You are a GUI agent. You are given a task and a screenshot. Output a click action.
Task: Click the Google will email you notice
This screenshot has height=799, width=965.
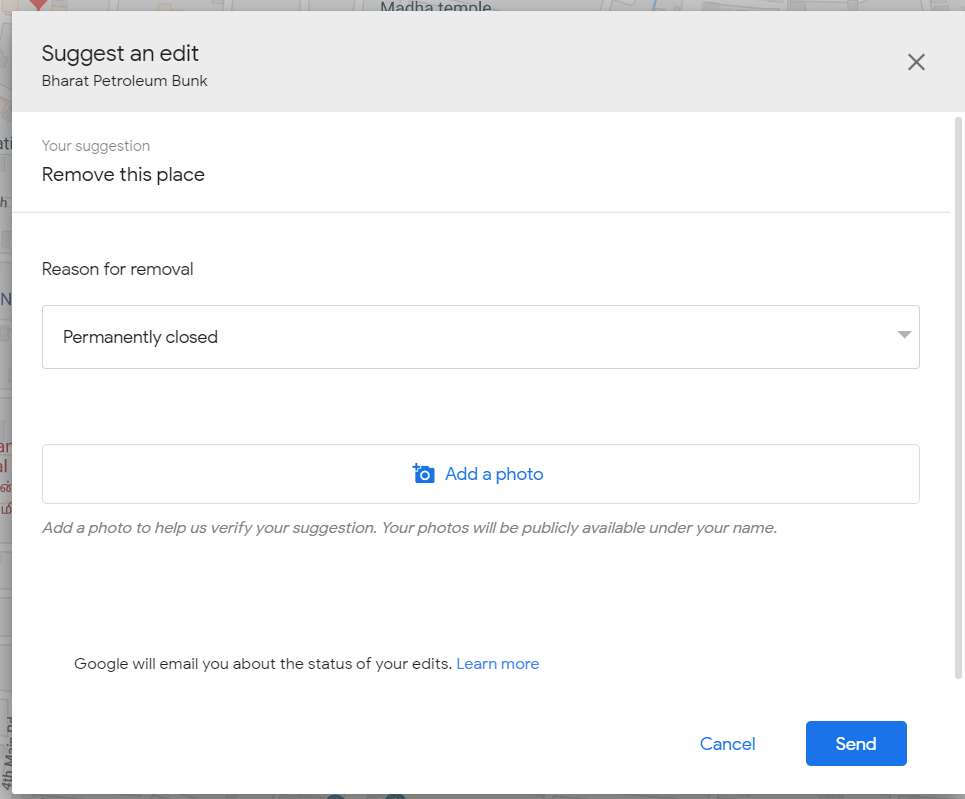pos(263,664)
